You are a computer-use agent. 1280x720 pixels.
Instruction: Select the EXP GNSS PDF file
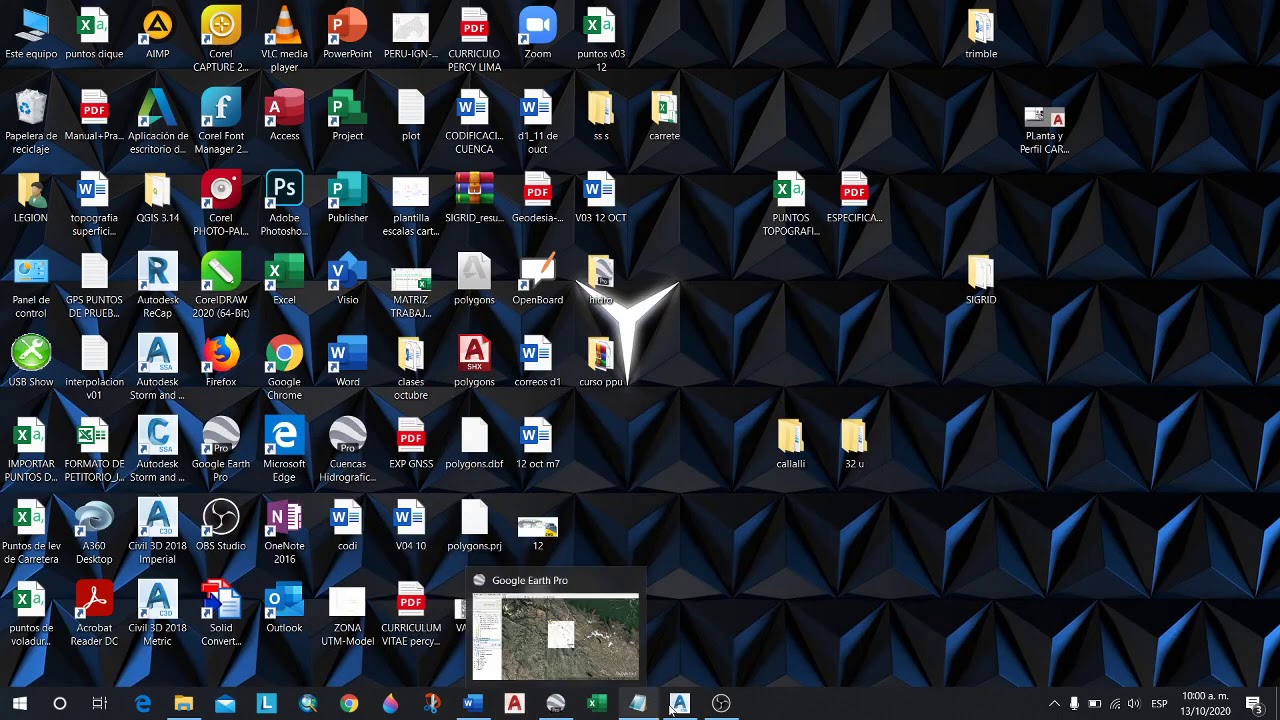pyautogui.click(x=411, y=445)
